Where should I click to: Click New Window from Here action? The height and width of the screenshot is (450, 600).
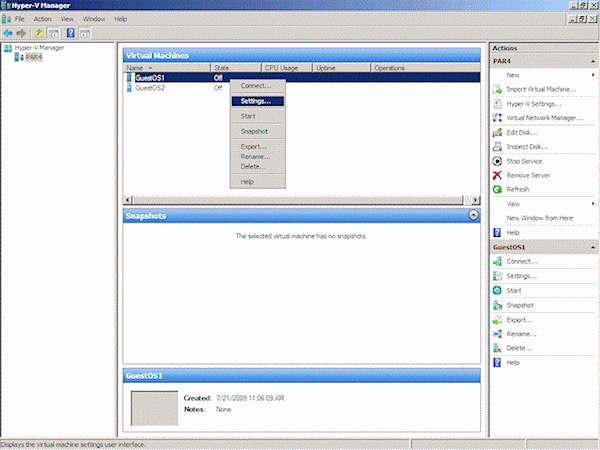[540, 218]
